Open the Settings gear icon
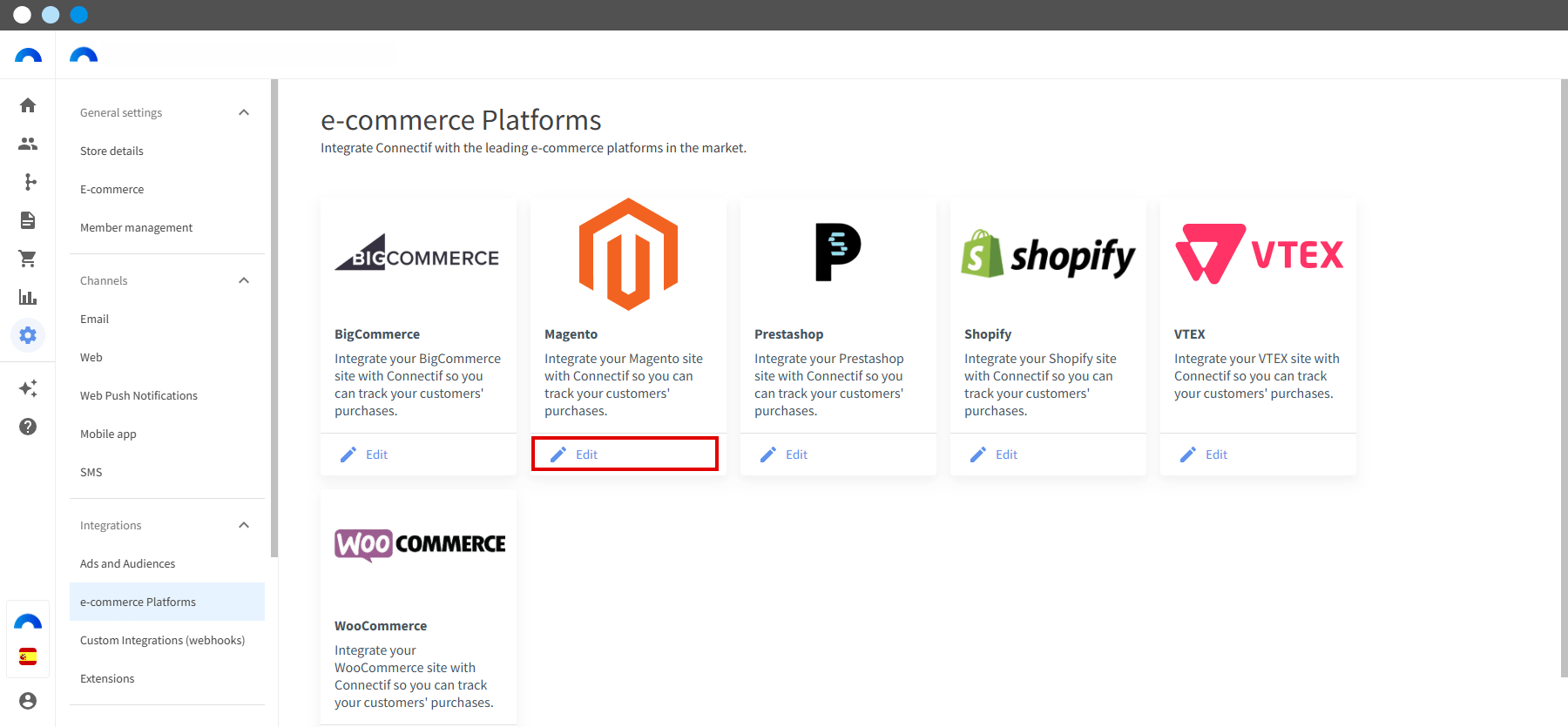 [x=28, y=335]
